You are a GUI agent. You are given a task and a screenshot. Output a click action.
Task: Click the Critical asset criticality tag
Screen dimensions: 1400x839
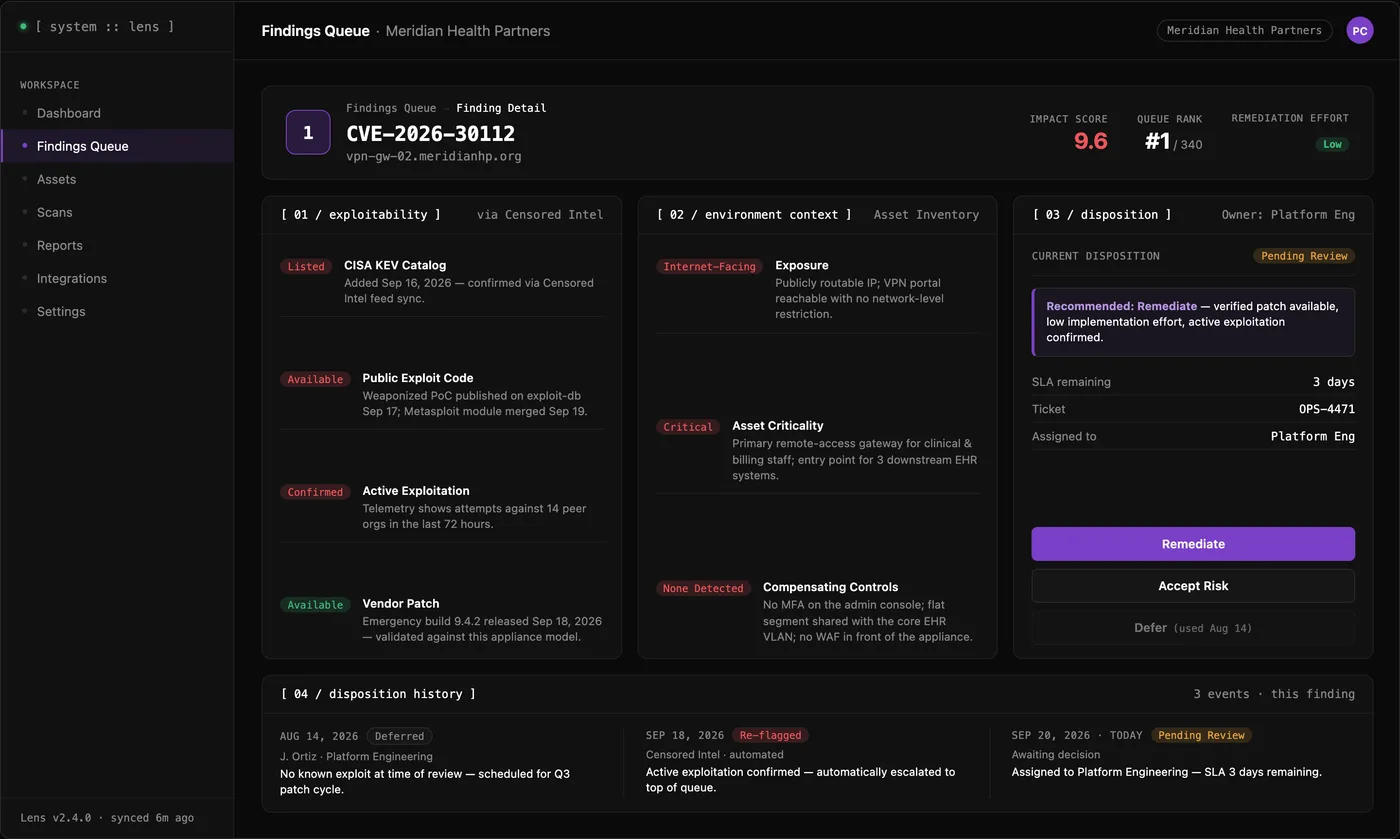click(688, 427)
